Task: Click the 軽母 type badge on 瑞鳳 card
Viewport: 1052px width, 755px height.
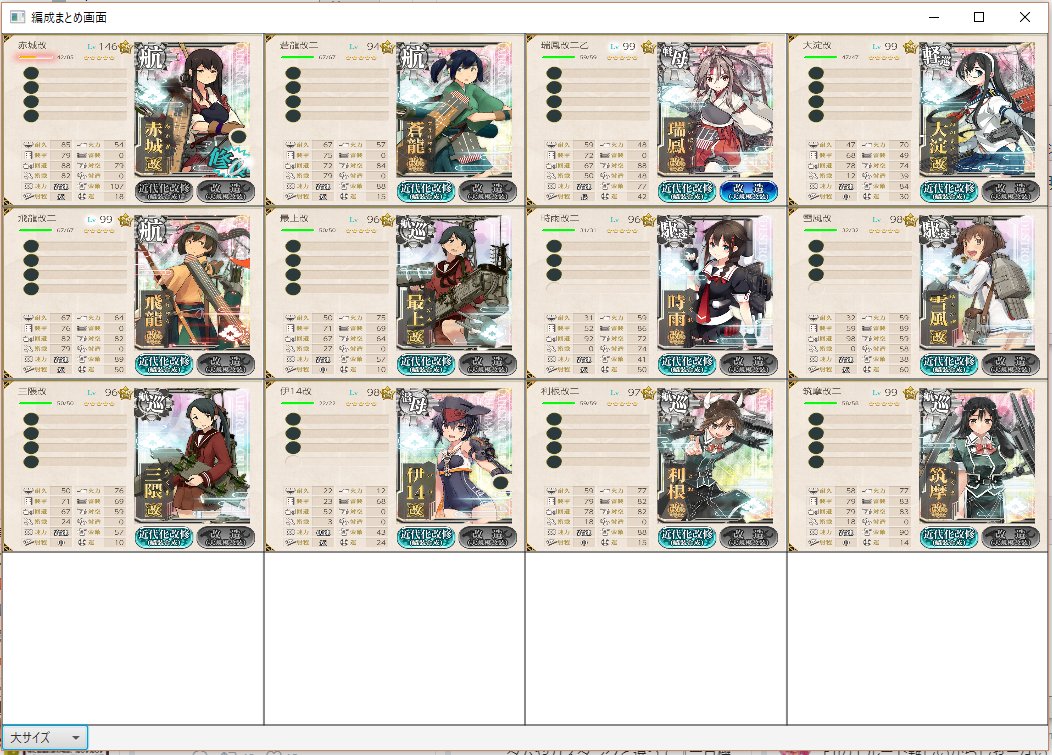Action: click(676, 58)
